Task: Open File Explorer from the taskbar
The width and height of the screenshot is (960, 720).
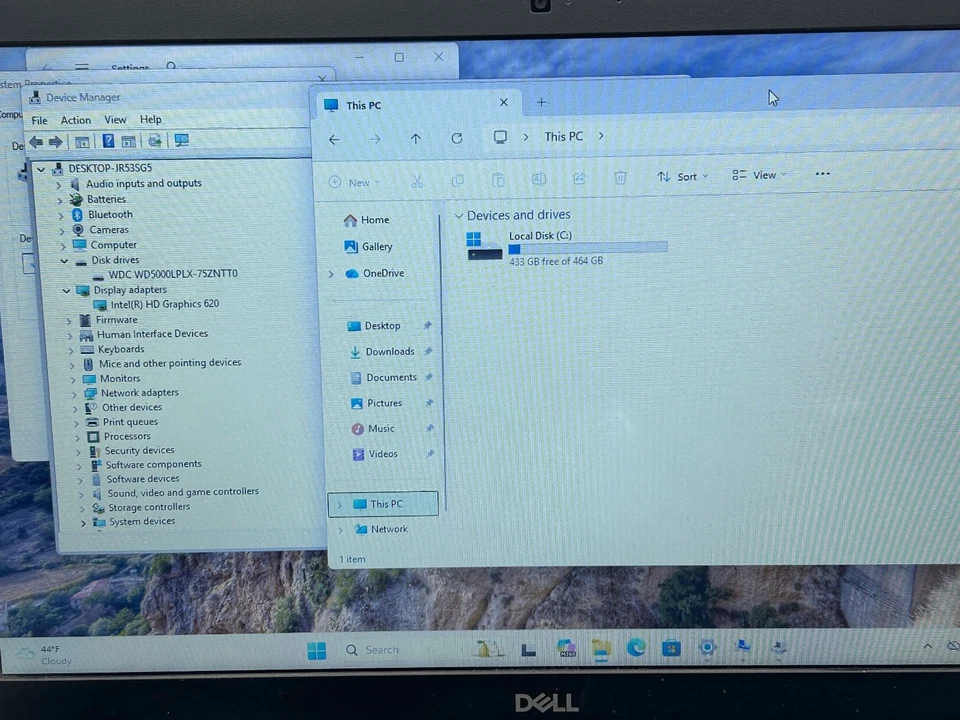Action: (601, 649)
